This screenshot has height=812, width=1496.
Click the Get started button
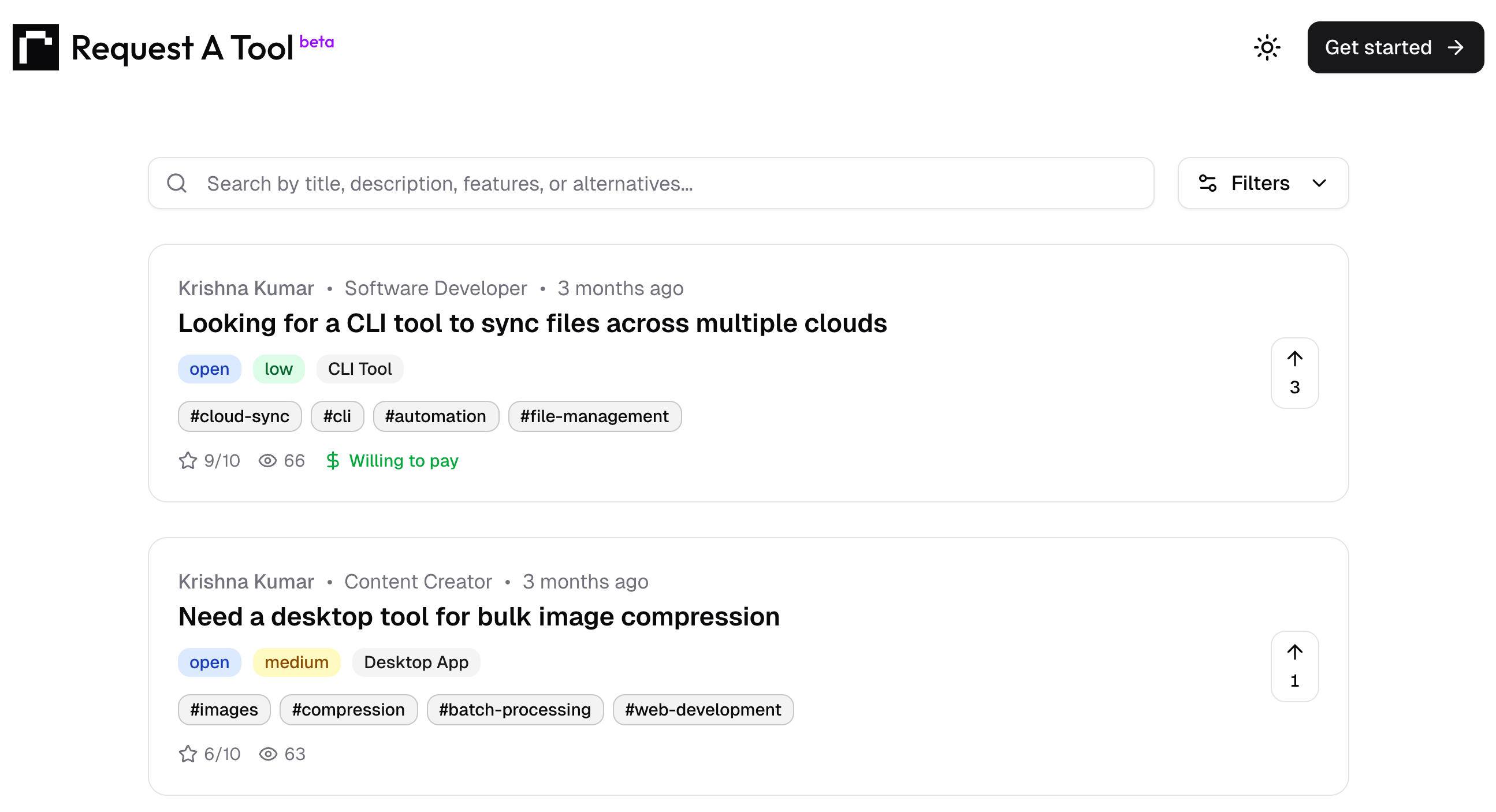click(x=1394, y=47)
